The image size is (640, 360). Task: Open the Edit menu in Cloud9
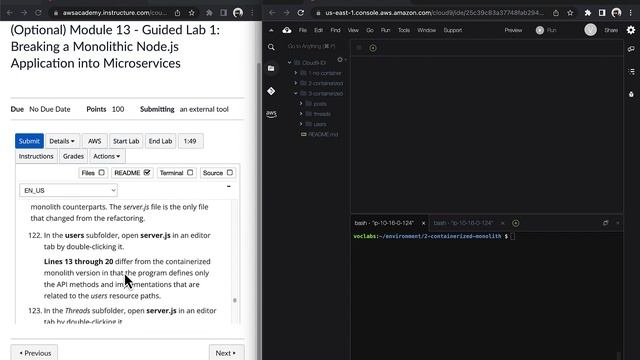tap(318, 30)
